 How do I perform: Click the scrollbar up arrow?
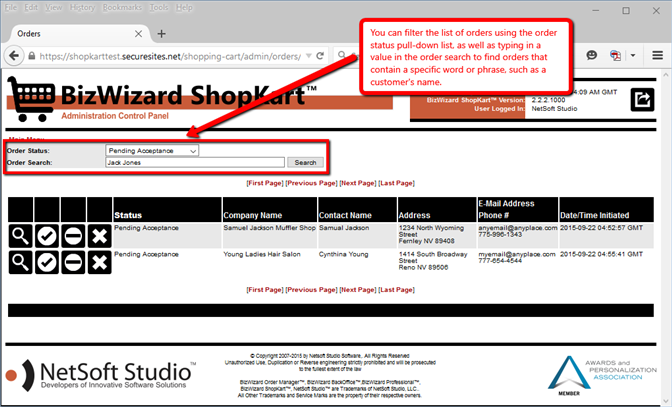(x=666, y=75)
